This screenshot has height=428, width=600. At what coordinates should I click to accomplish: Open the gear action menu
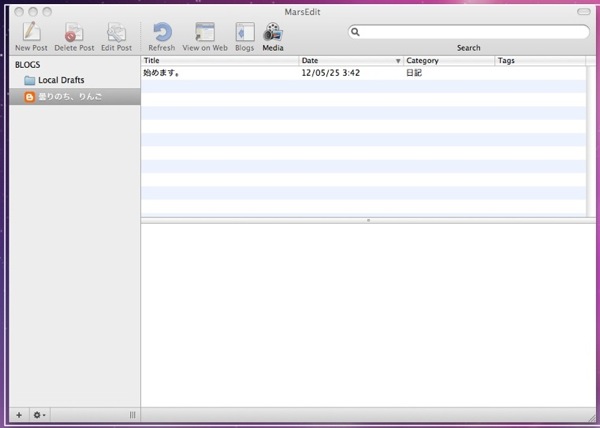coord(39,415)
